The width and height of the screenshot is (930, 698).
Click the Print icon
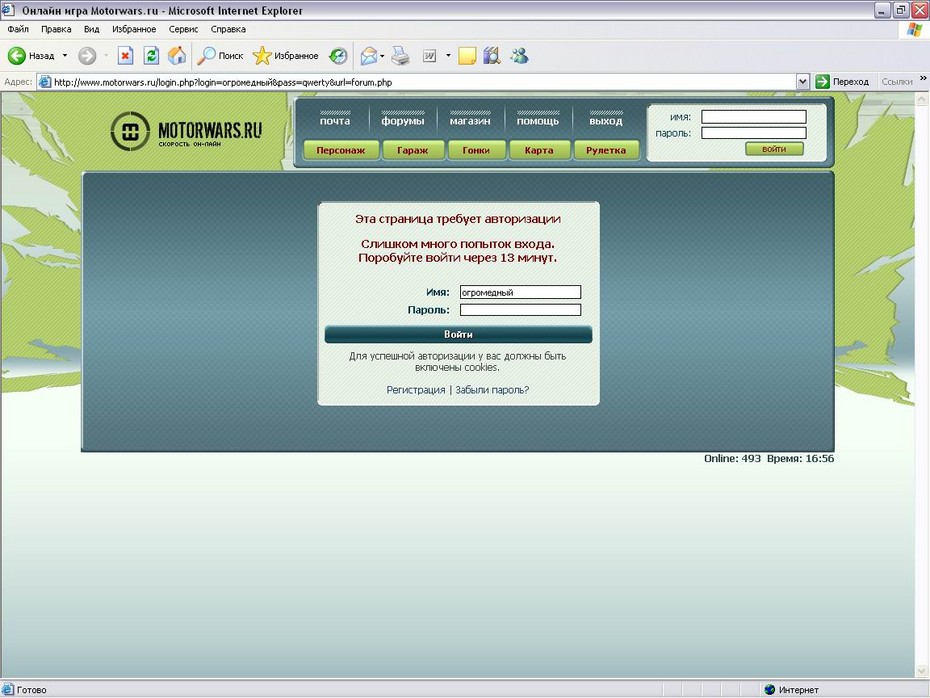pyautogui.click(x=401, y=56)
